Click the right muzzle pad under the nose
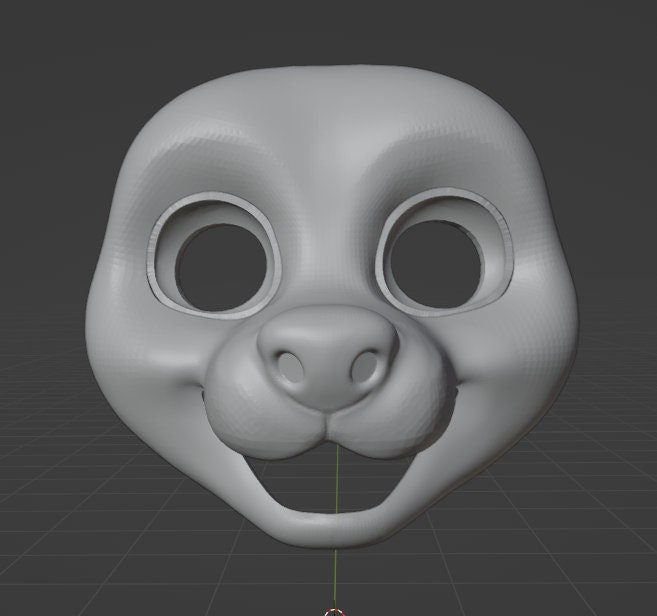 tap(400, 415)
